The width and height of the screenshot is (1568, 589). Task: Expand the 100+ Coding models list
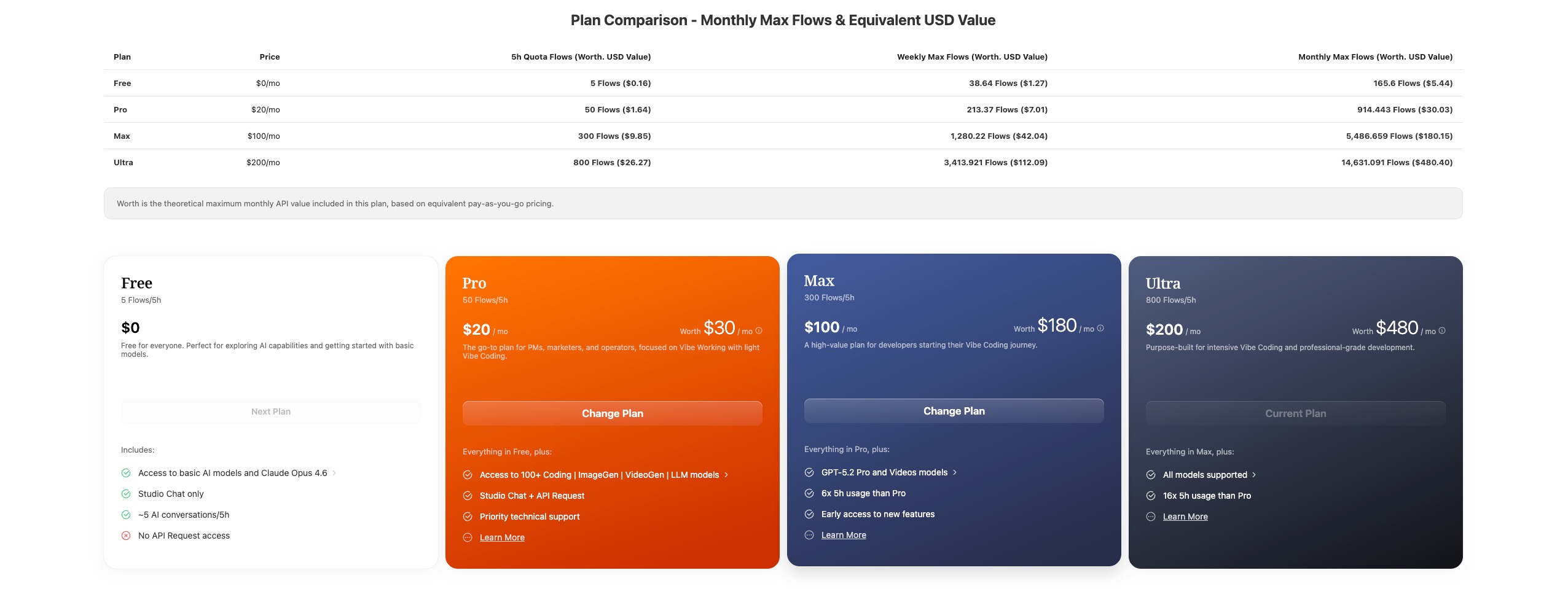(x=726, y=474)
